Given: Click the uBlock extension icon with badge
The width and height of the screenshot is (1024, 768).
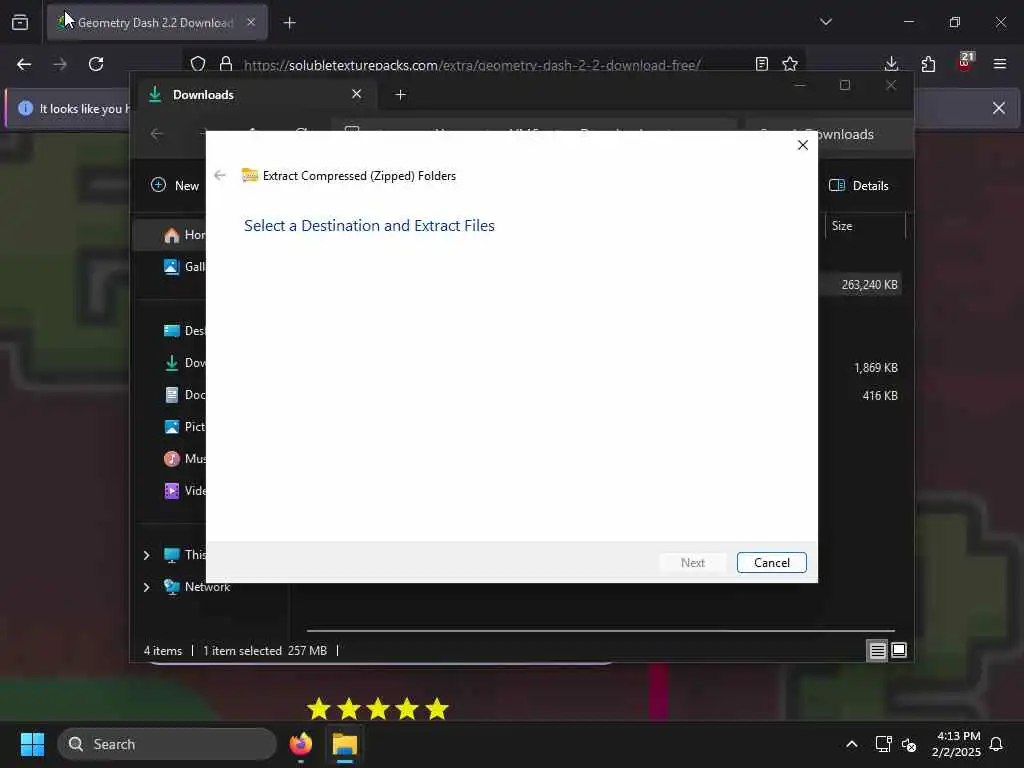Looking at the screenshot, I should (965, 63).
